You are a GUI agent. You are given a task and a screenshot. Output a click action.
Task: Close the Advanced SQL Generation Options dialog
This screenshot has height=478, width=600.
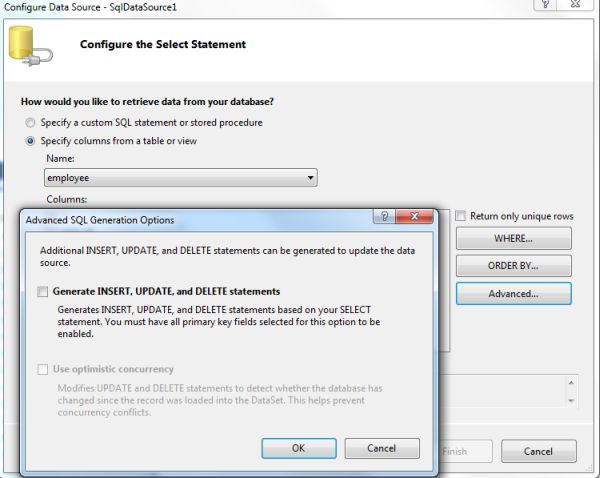pyautogui.click(x=416, y=217)
